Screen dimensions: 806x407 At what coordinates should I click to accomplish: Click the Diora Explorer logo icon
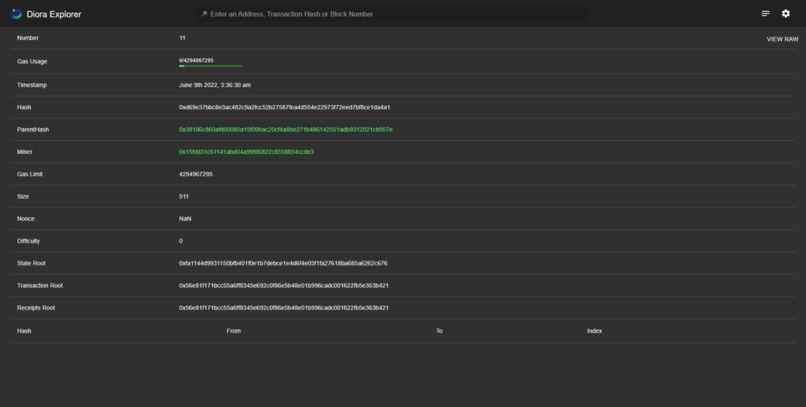point(16,14)
